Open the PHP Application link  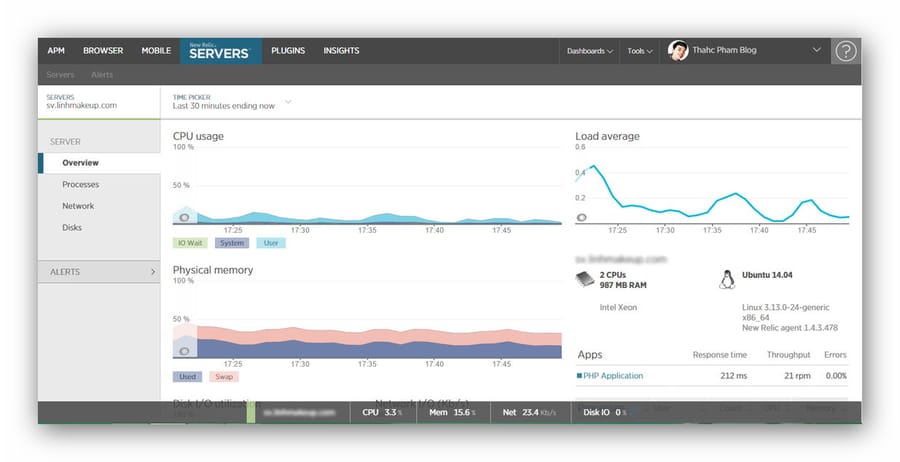[x=613, y=376]
